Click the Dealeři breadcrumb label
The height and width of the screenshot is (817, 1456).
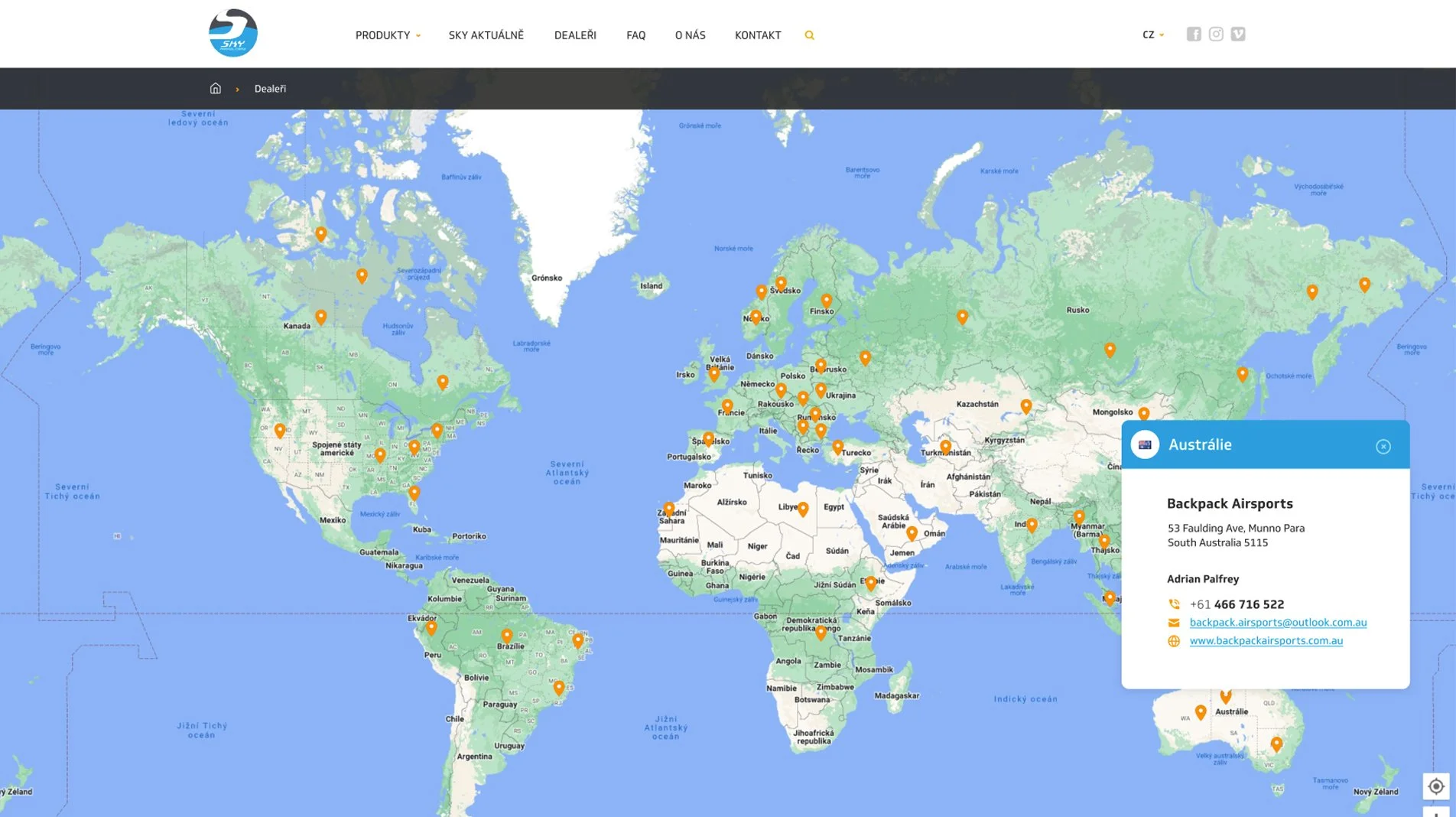pos(270,89)
